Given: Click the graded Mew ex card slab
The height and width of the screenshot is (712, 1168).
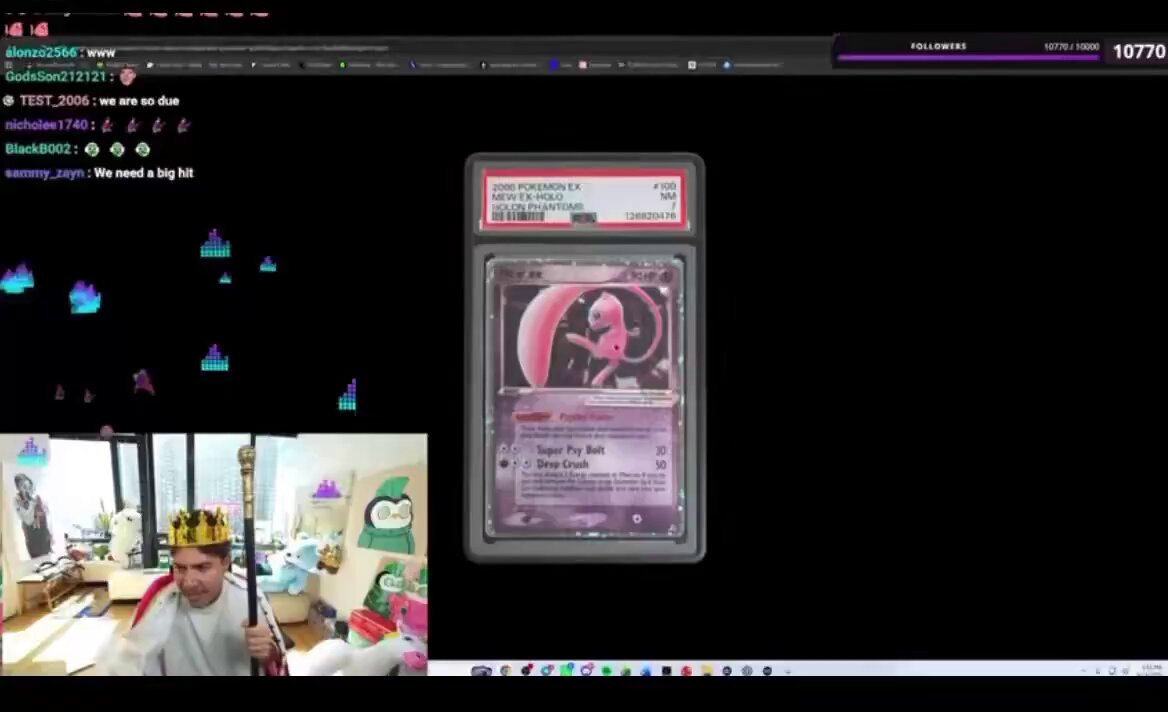Looking at the screenshot, I should (x=585, y=357).
